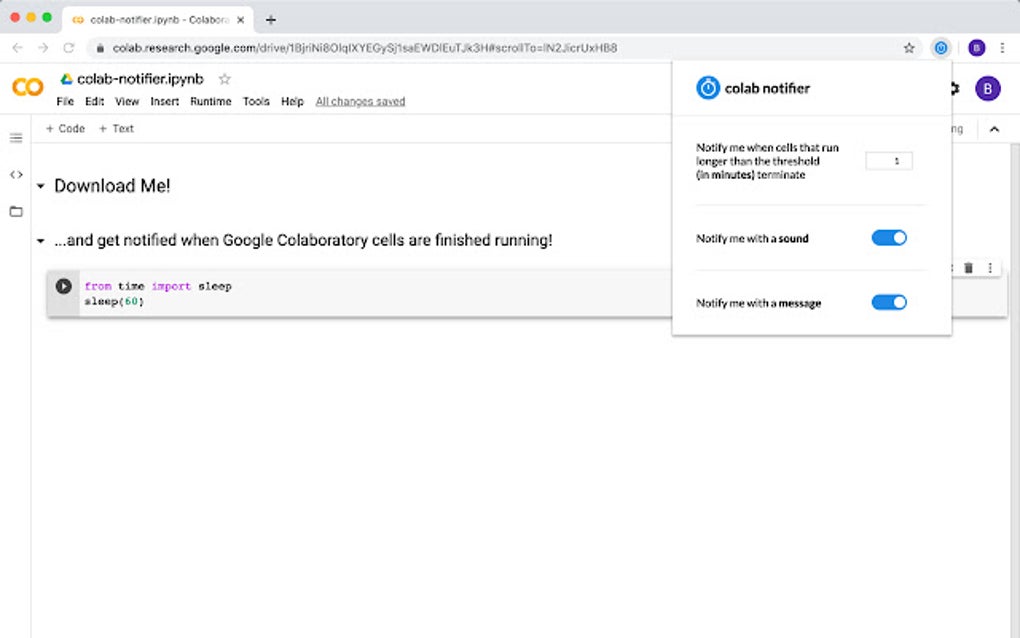This screenshot has height=638, width=1020.
Task: Click the colab notifier extension icon in toolbar
Action: coord(940,47)
